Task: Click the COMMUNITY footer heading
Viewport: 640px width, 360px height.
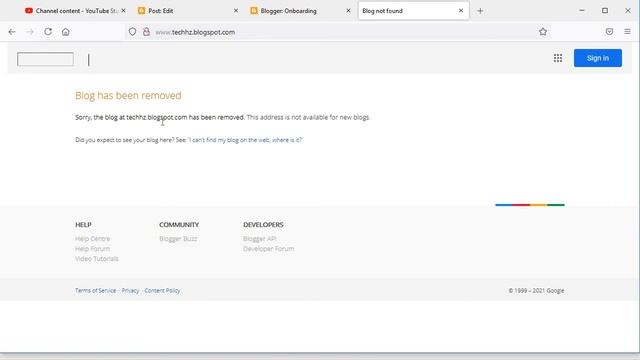Action: tap(179, 225)
